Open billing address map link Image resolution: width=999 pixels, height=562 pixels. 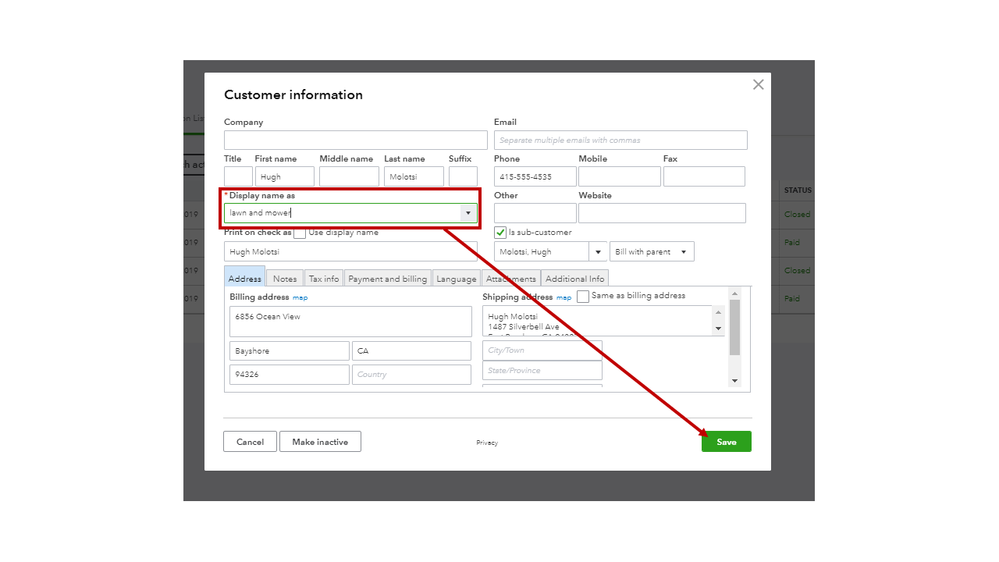(300, 298)
